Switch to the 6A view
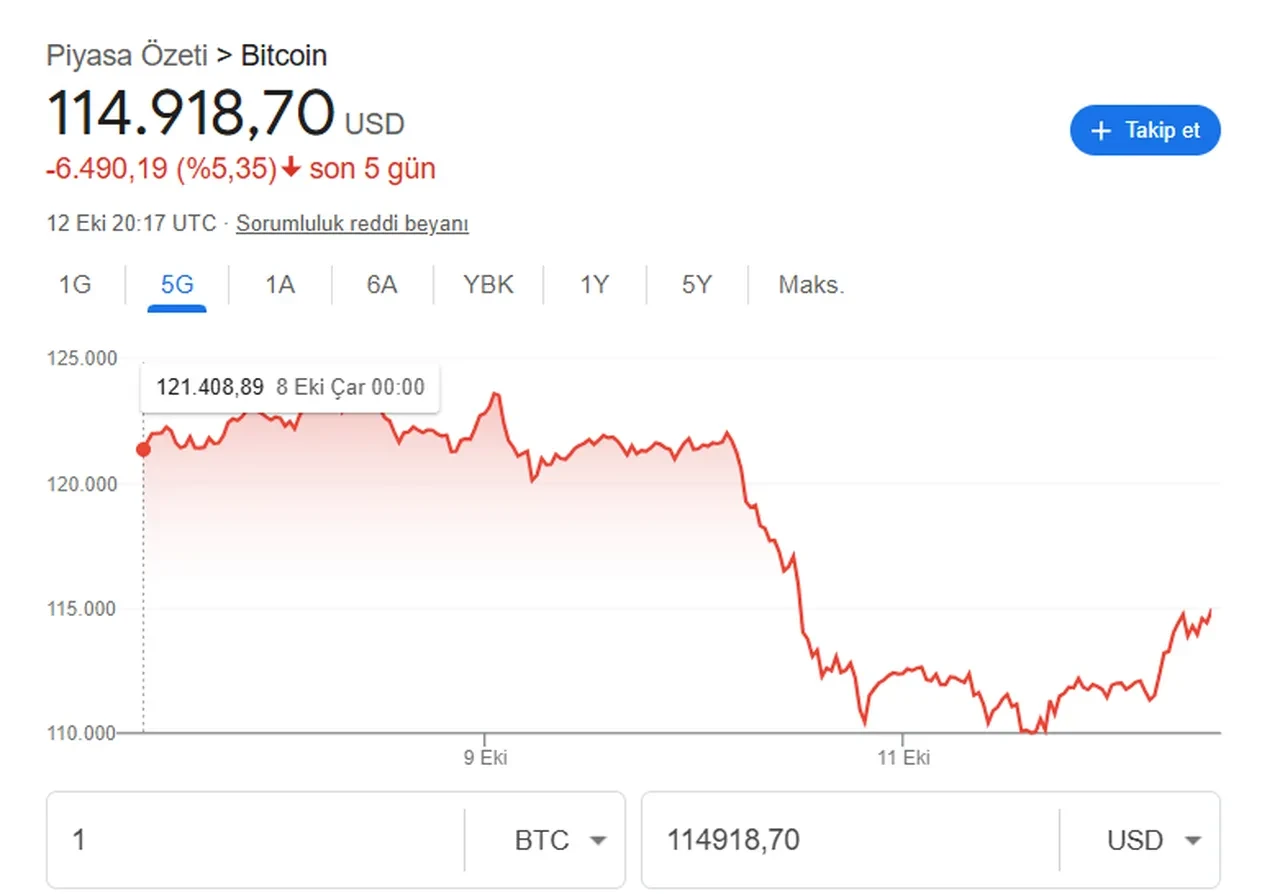This screenshot has height=894, width=1280. click(x=381, y=284)
